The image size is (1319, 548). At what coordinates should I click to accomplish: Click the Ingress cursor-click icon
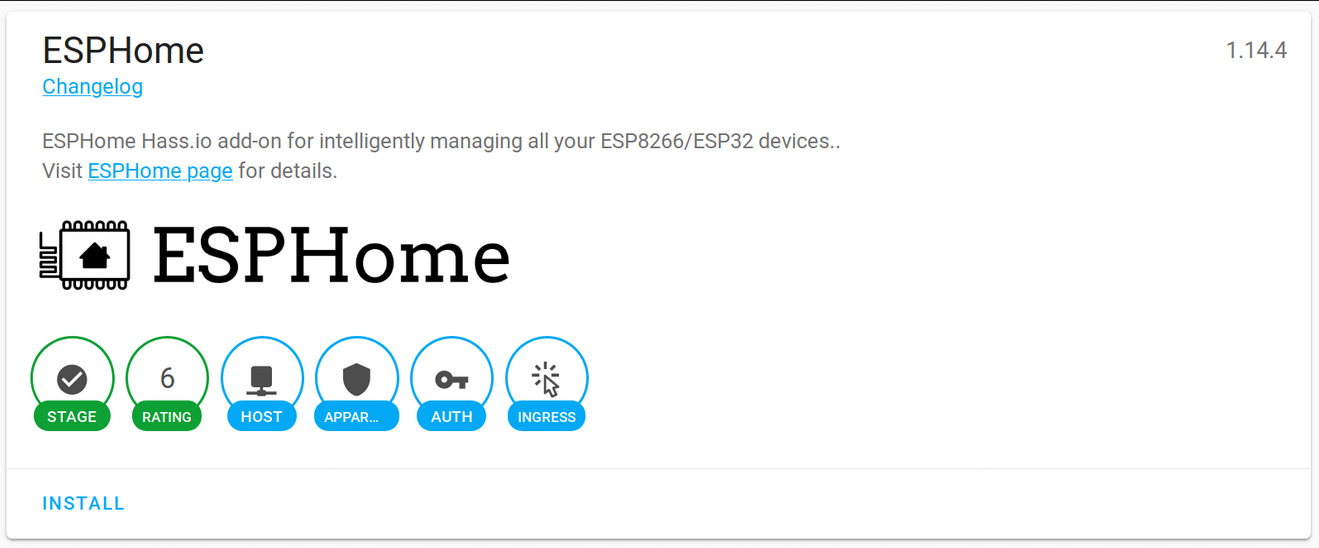click(x=546, y=380)
